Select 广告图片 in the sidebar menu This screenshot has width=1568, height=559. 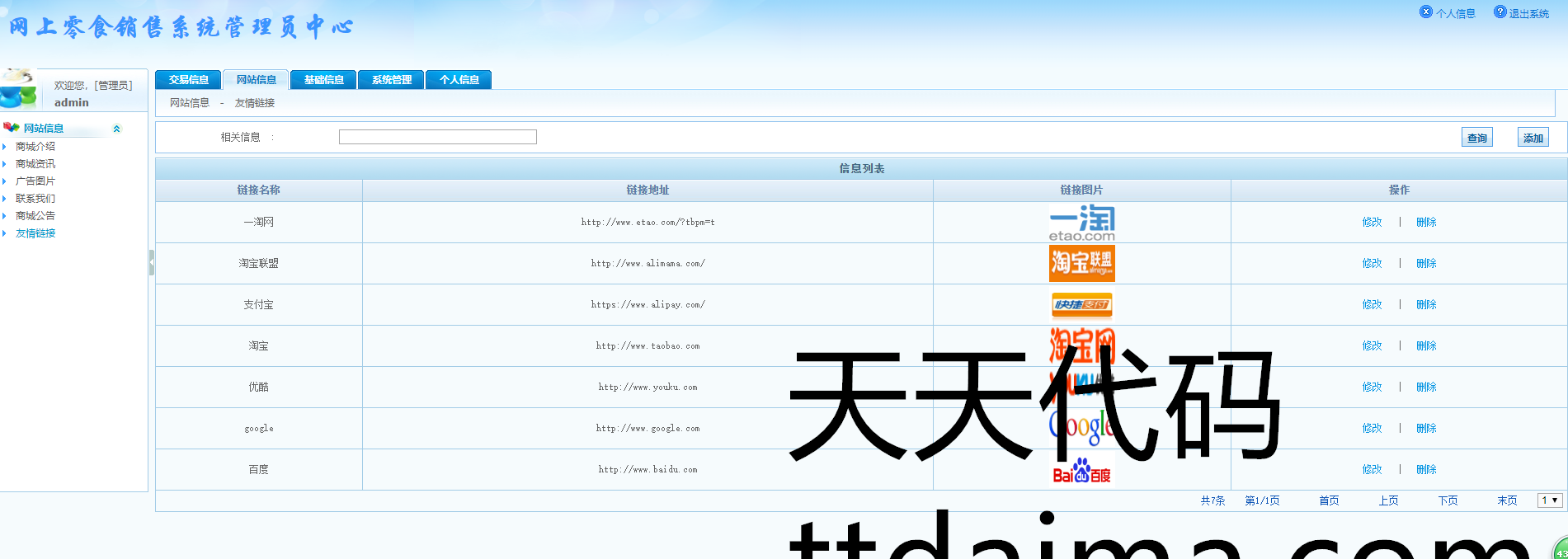[x=35, y=181]
